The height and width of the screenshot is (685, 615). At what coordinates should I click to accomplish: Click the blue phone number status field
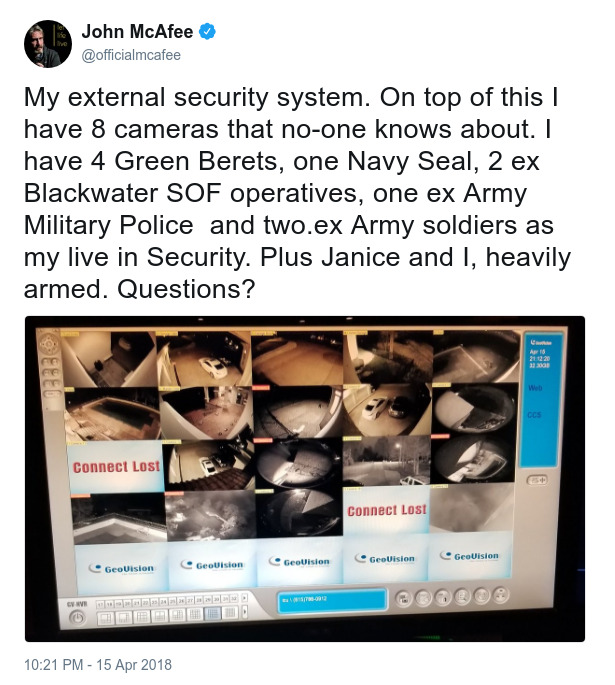click(x=332, y=600)
